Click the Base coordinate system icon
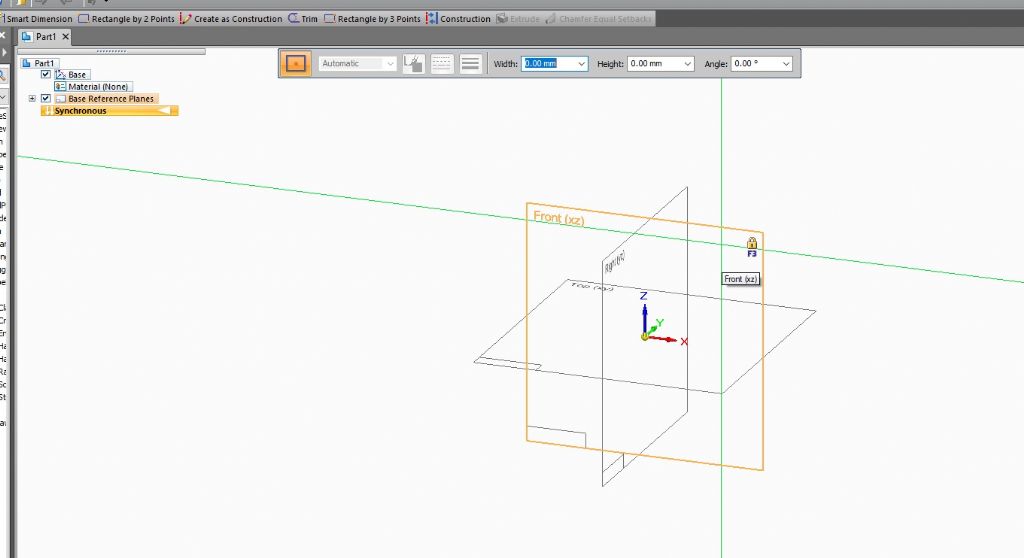The width and height of the screenshot is (1024, 558). pyautogui.click(x=61, y=74)
